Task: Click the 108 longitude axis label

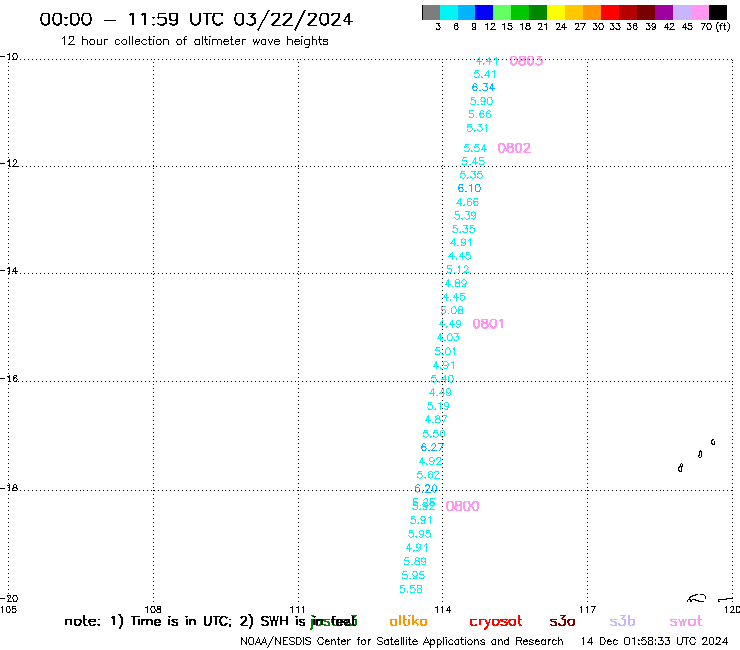Action: pos(153,609)
